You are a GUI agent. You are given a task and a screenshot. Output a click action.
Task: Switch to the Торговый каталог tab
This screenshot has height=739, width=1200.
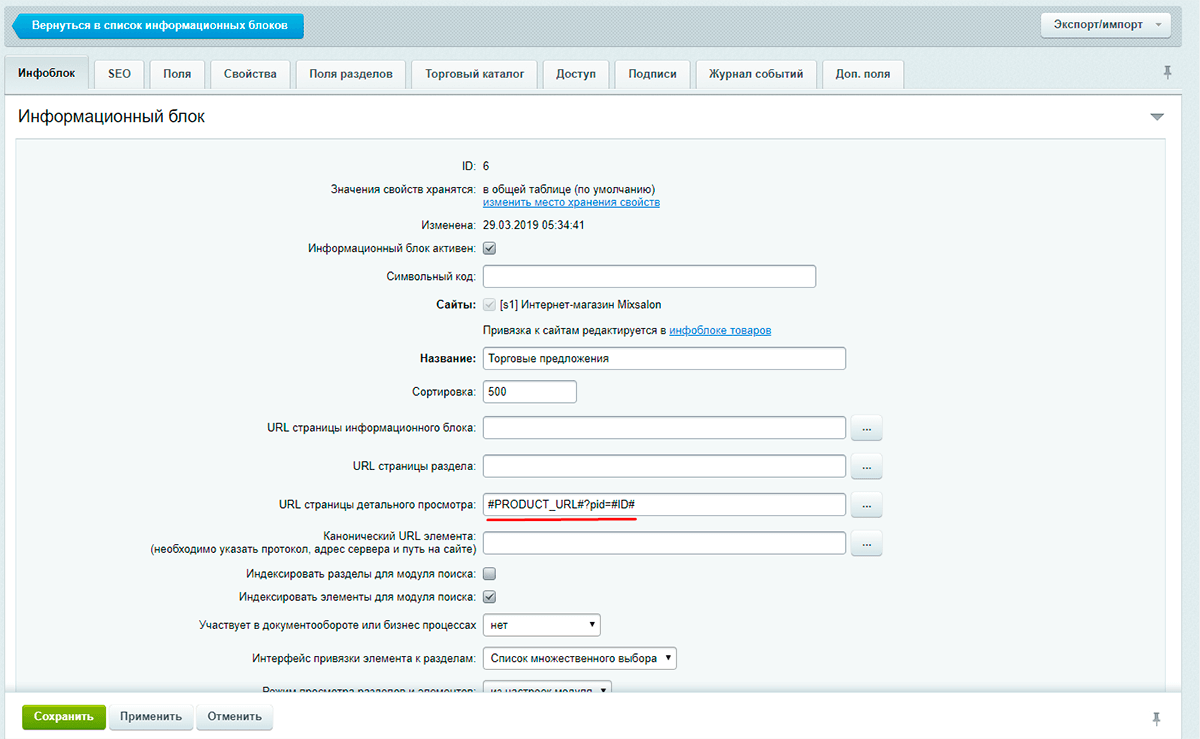(474, 74)
